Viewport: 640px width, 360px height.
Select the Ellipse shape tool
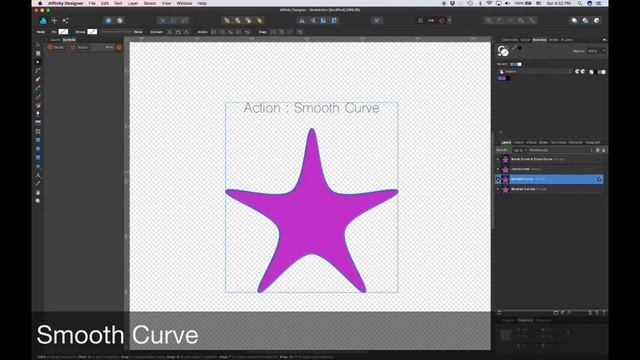pos(38,149)
